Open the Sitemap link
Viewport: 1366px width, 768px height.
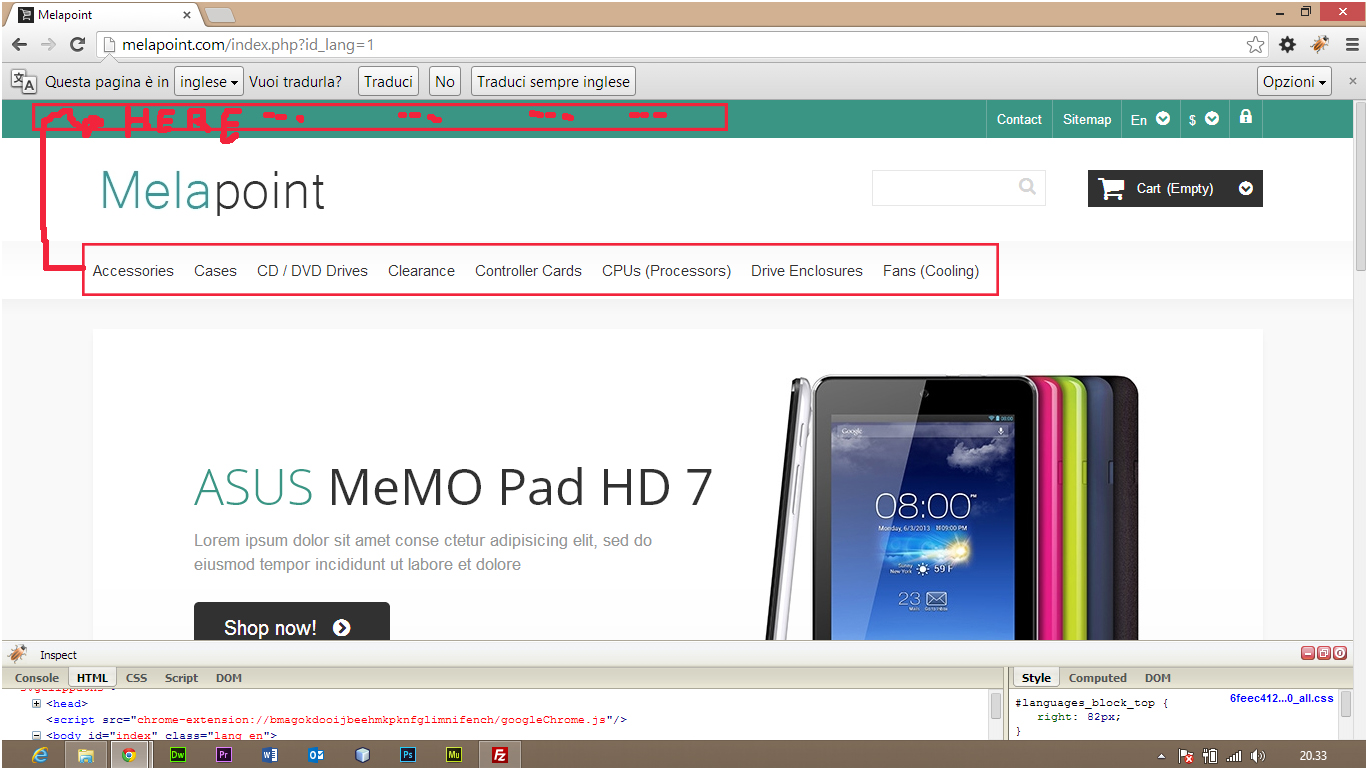(1087, 119)
